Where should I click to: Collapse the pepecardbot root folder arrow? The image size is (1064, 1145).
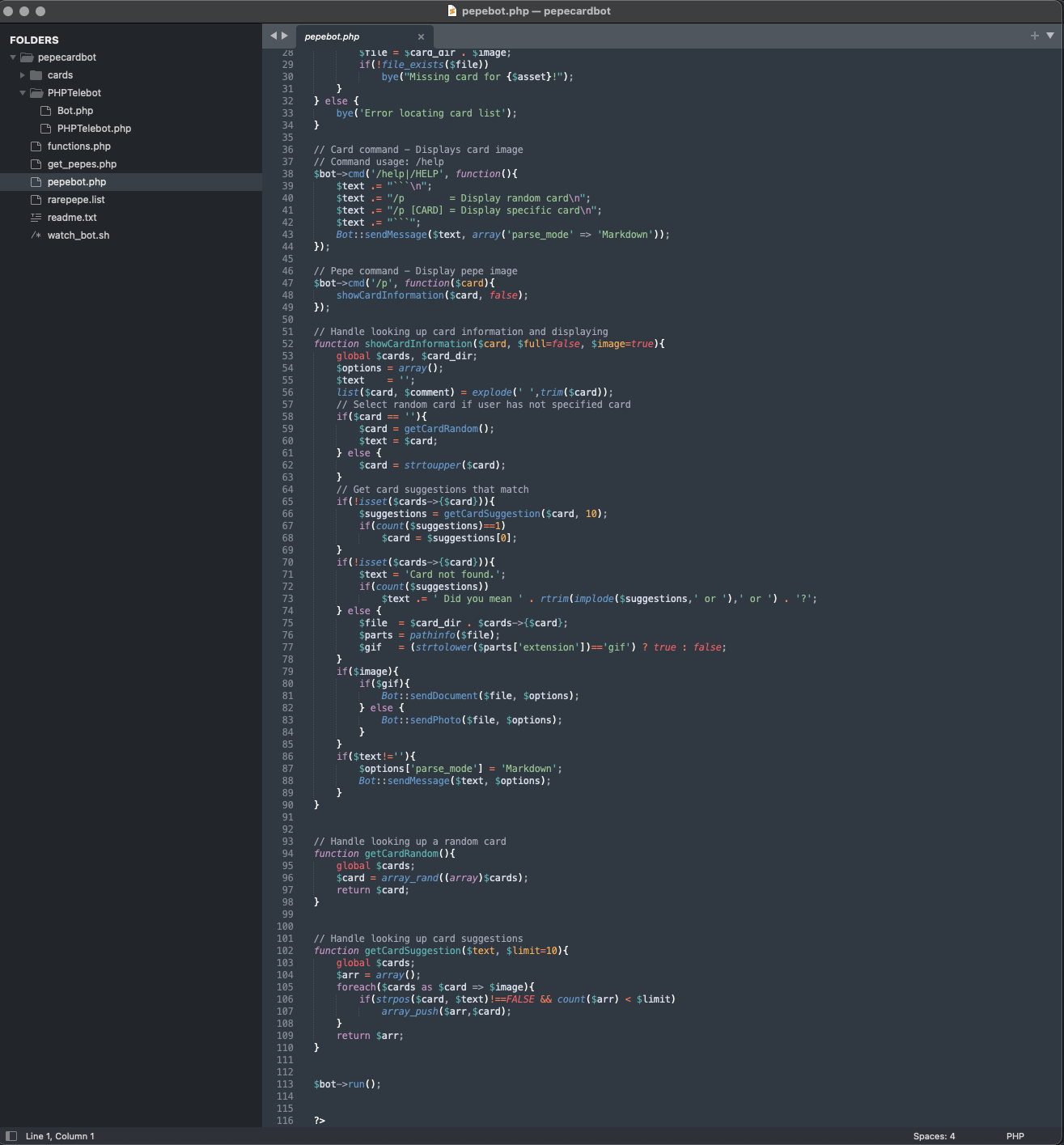tap(13, 57)
